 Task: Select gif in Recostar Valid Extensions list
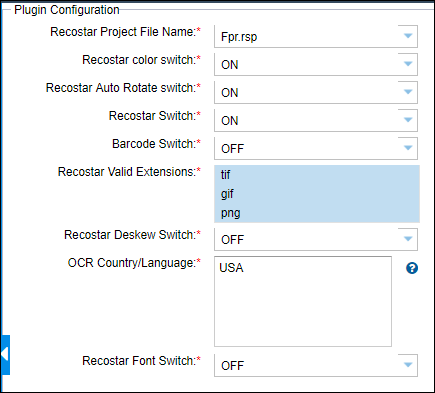(x=317, y=194)
